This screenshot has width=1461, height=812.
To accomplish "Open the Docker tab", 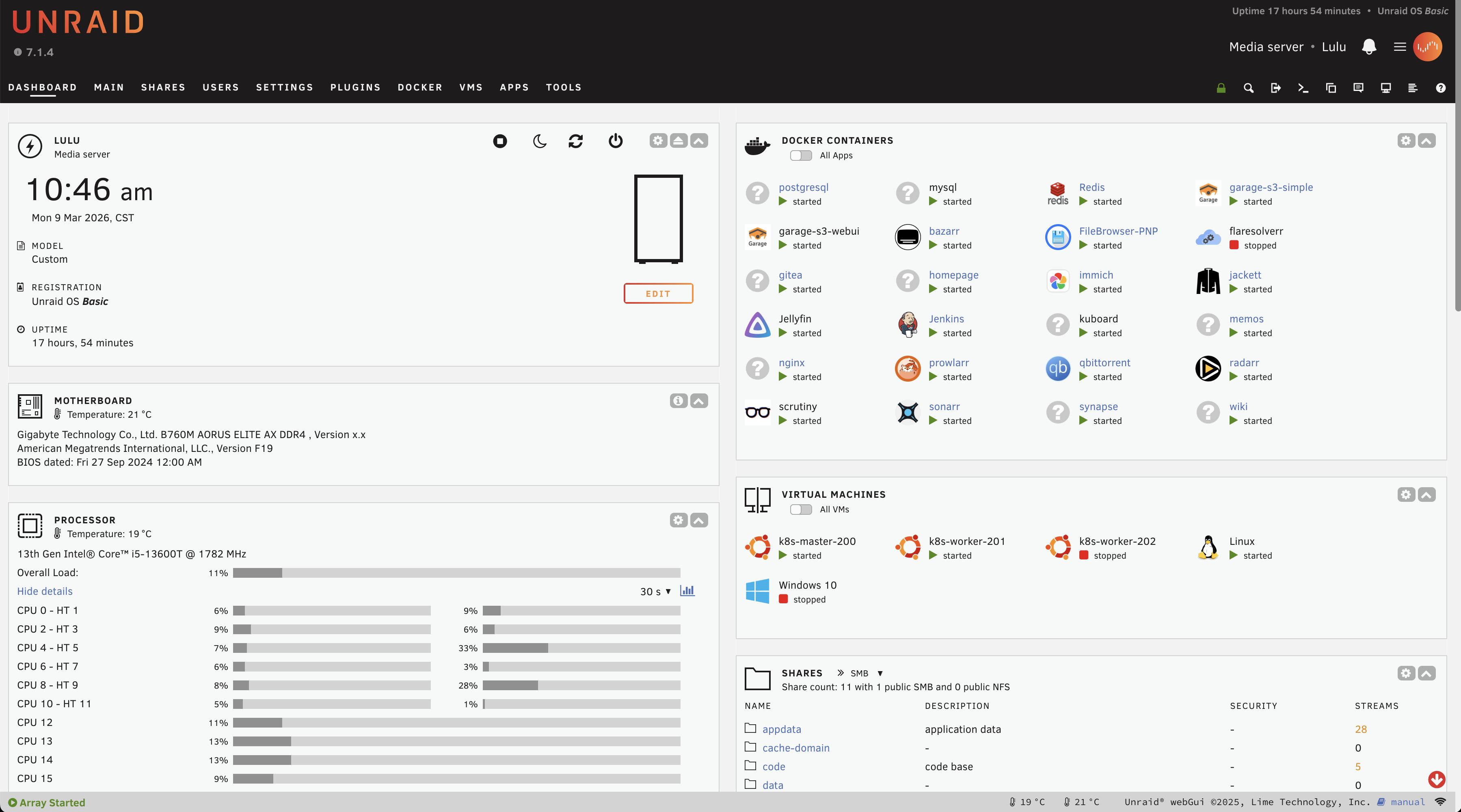I will click(420, 87).
